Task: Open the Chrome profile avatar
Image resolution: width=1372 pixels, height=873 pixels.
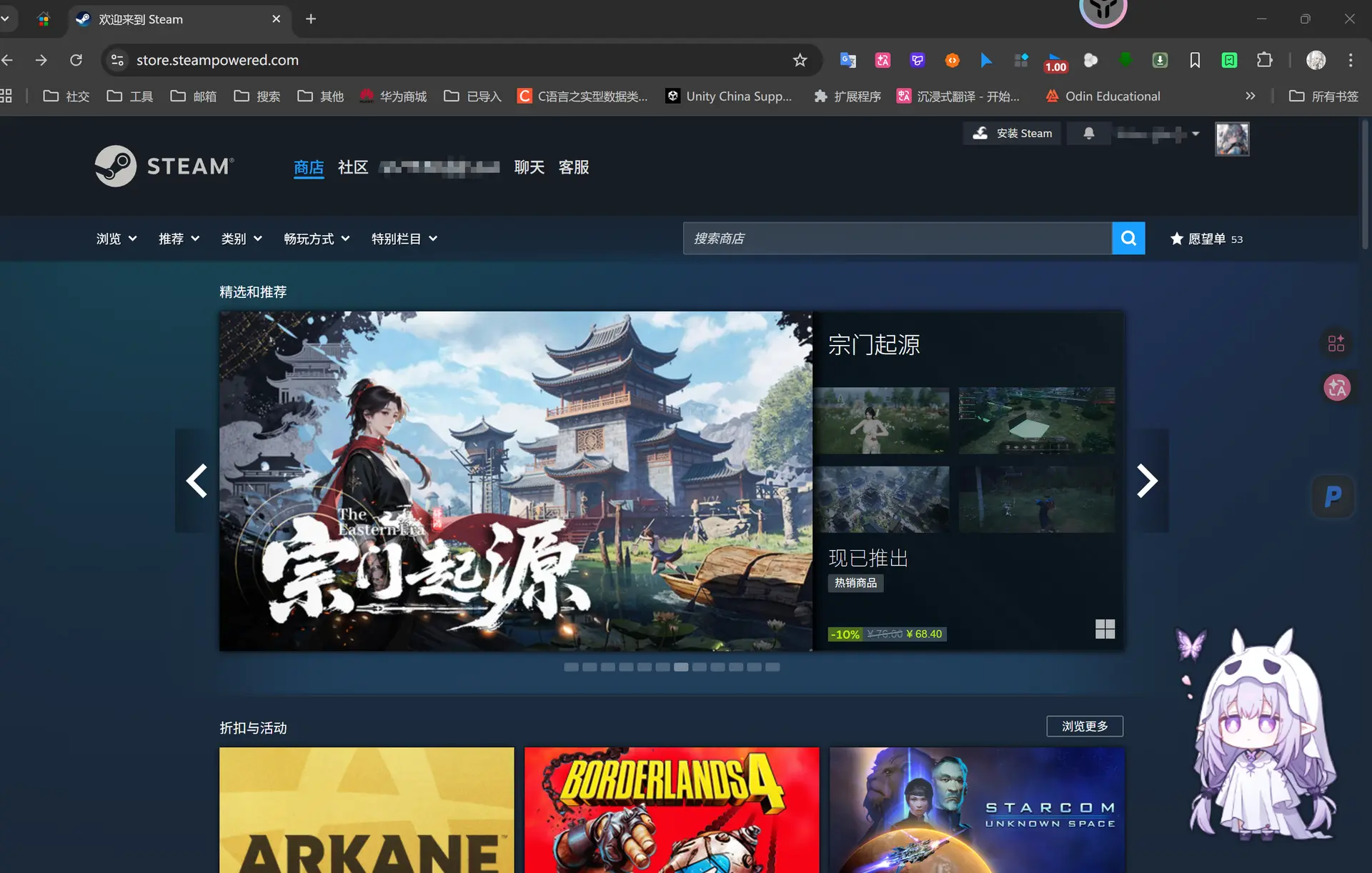Action: (x=1316, y=61)
